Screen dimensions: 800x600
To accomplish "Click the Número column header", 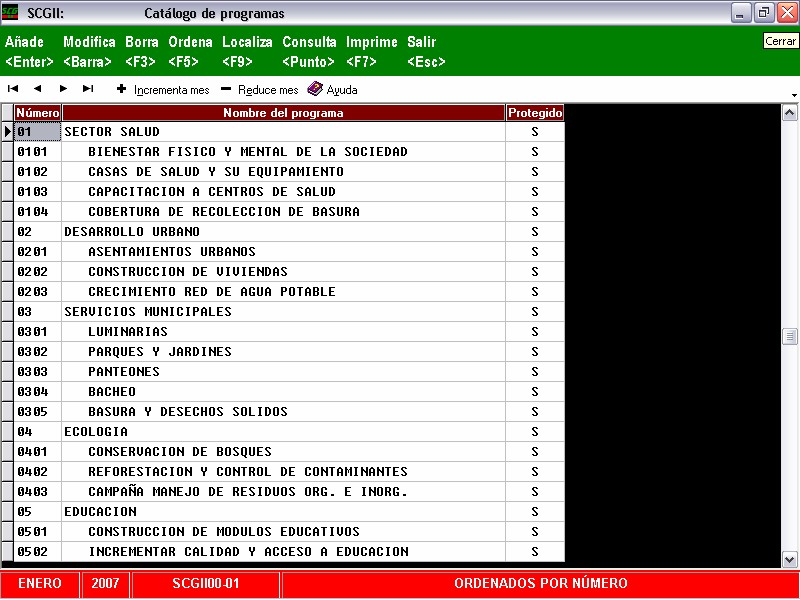I will coord(38,113).
